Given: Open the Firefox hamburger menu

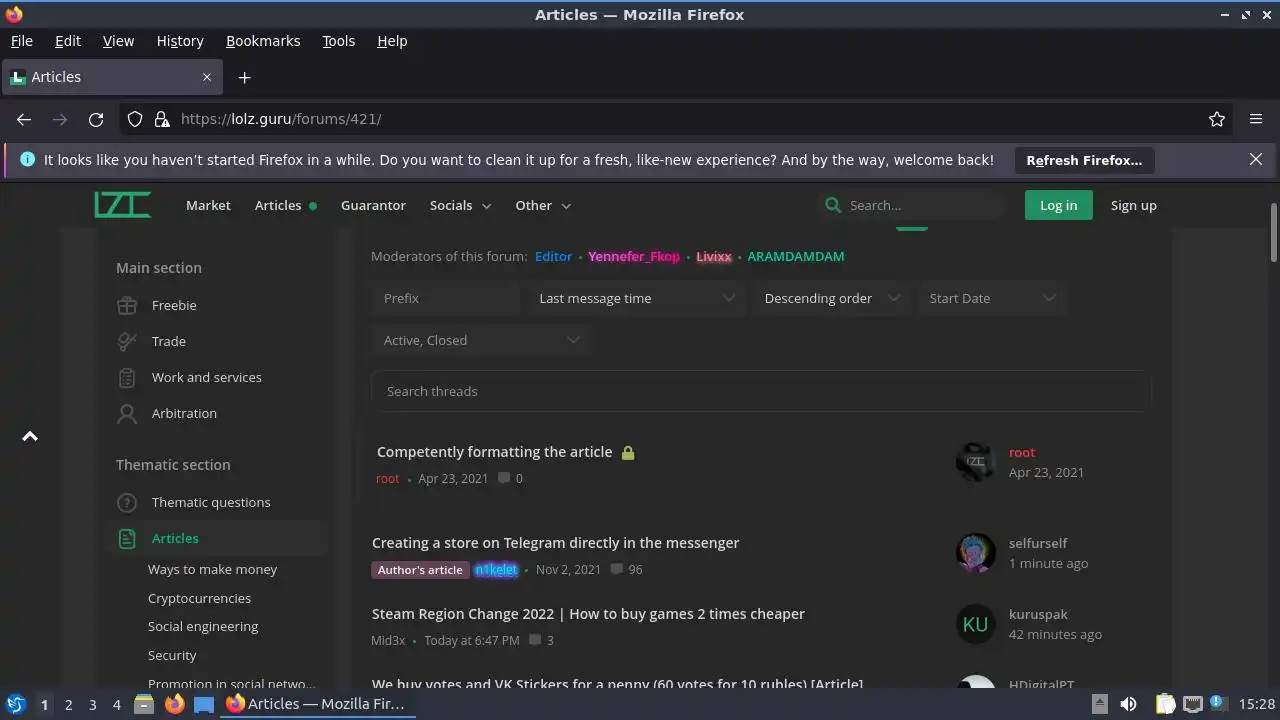Looking at the screenshot, I should pyautogui.click(x=1256, y=119).
